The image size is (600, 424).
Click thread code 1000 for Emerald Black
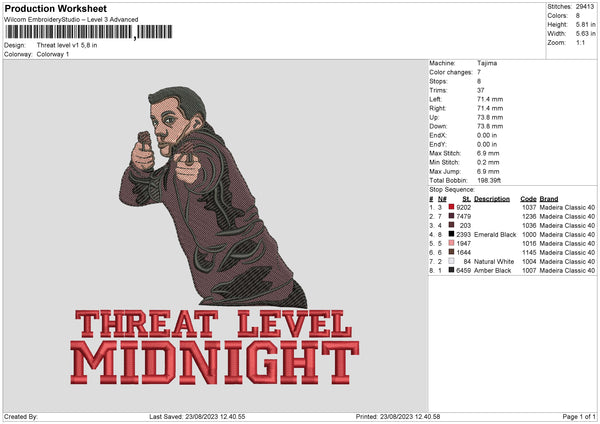tap(529, 234)
